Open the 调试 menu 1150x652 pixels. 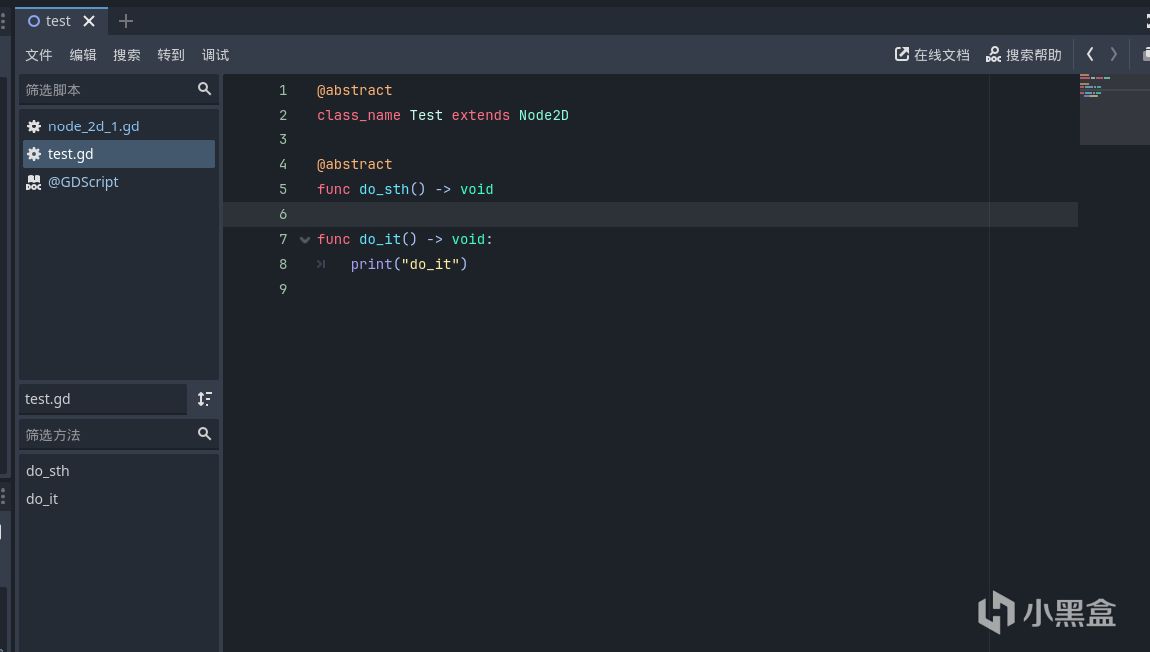click(x=215, y=55)
